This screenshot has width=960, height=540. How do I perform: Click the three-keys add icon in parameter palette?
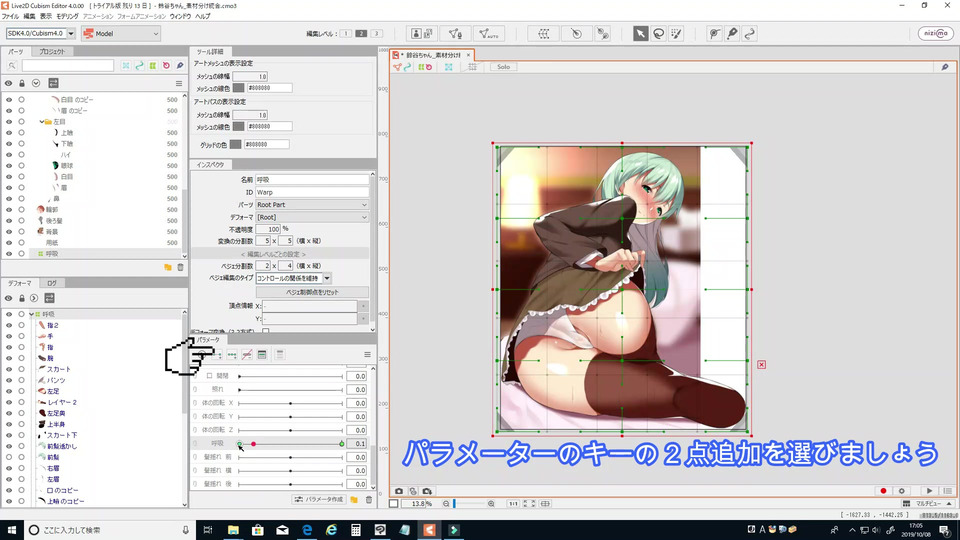(232, 354)
